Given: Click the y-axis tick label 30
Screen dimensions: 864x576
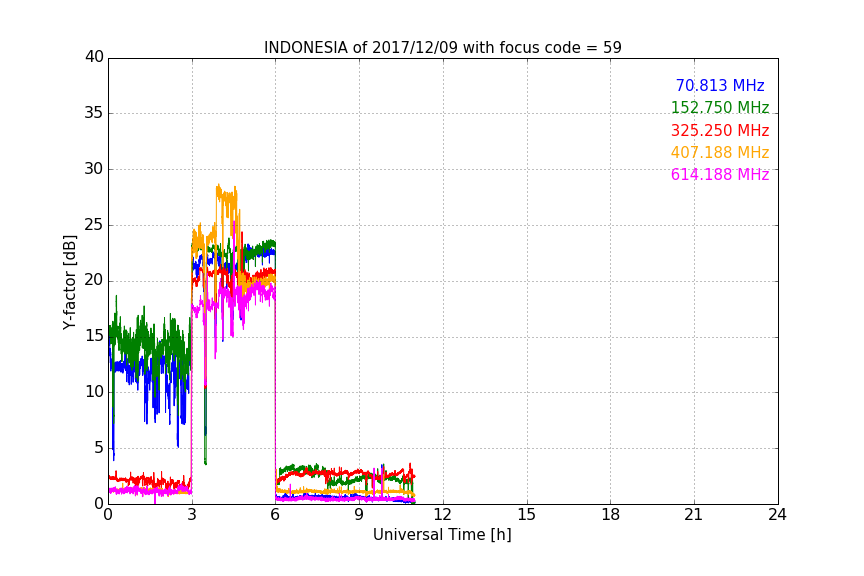Looking at the screenshot, I should point(94,169).
